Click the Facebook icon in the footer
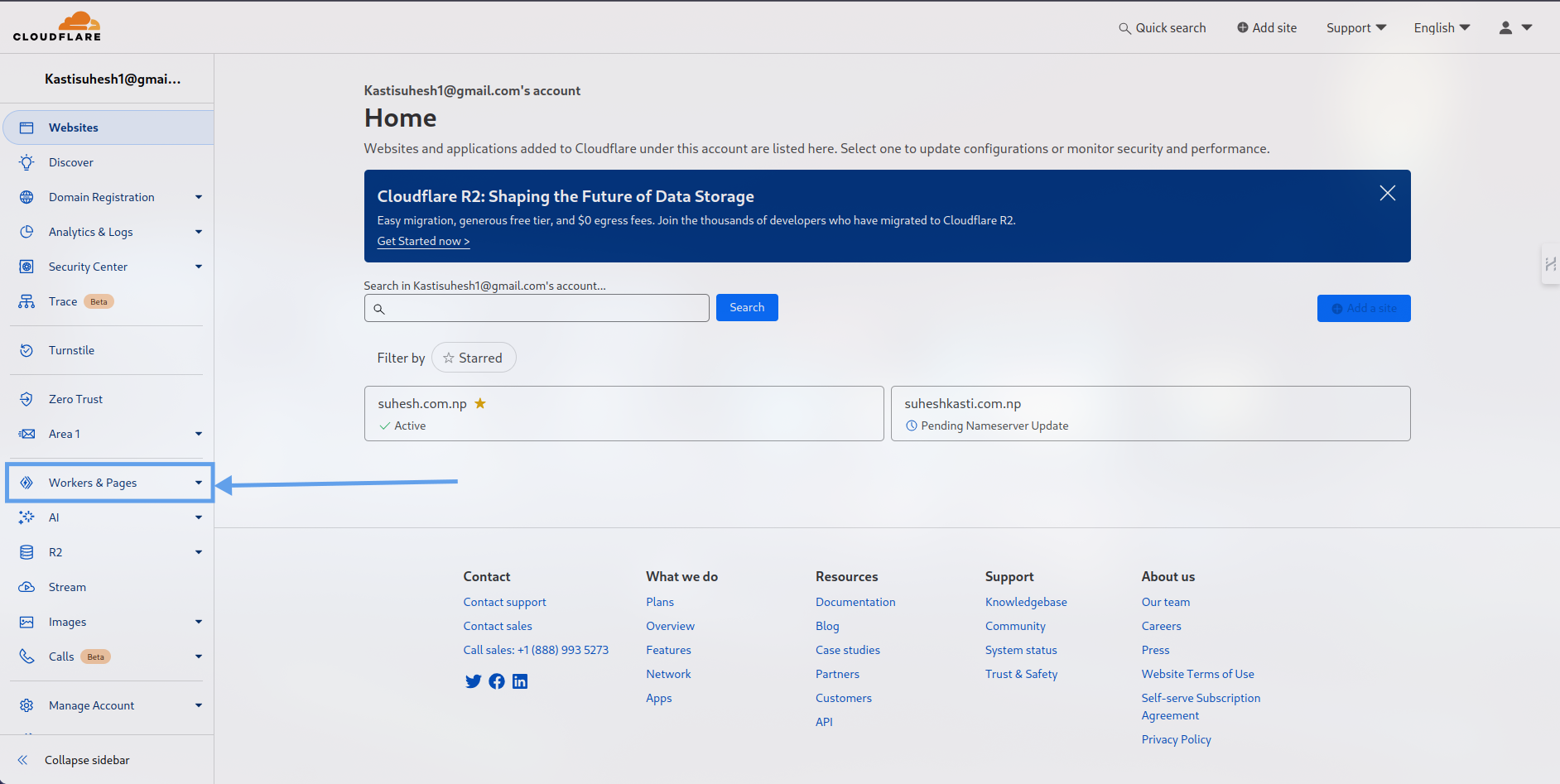The image size is (1560, 784). (496, 681)
